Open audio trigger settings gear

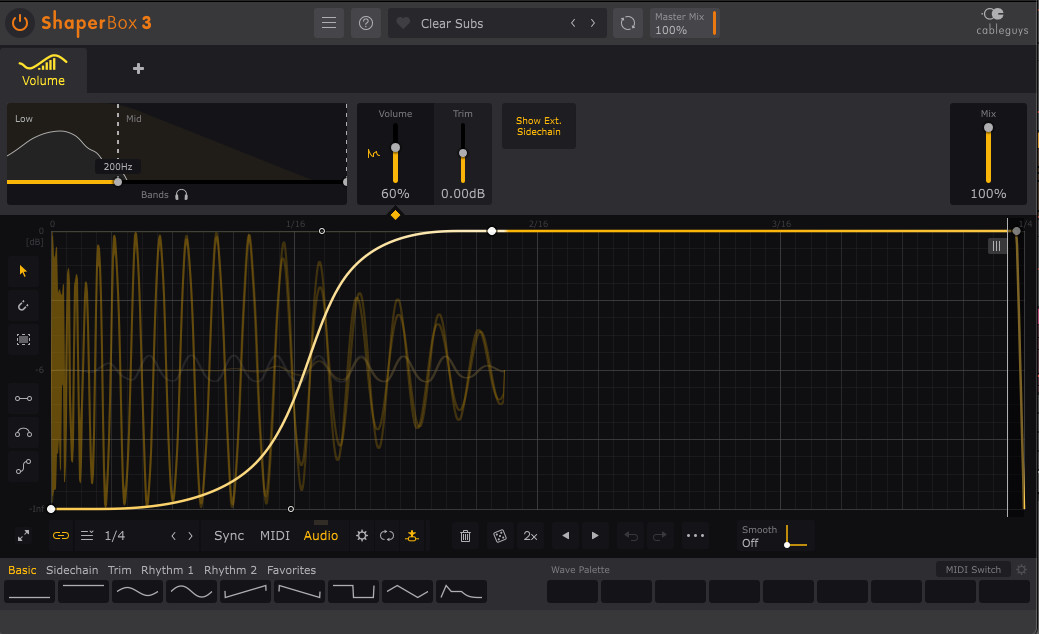pos(362,535)
